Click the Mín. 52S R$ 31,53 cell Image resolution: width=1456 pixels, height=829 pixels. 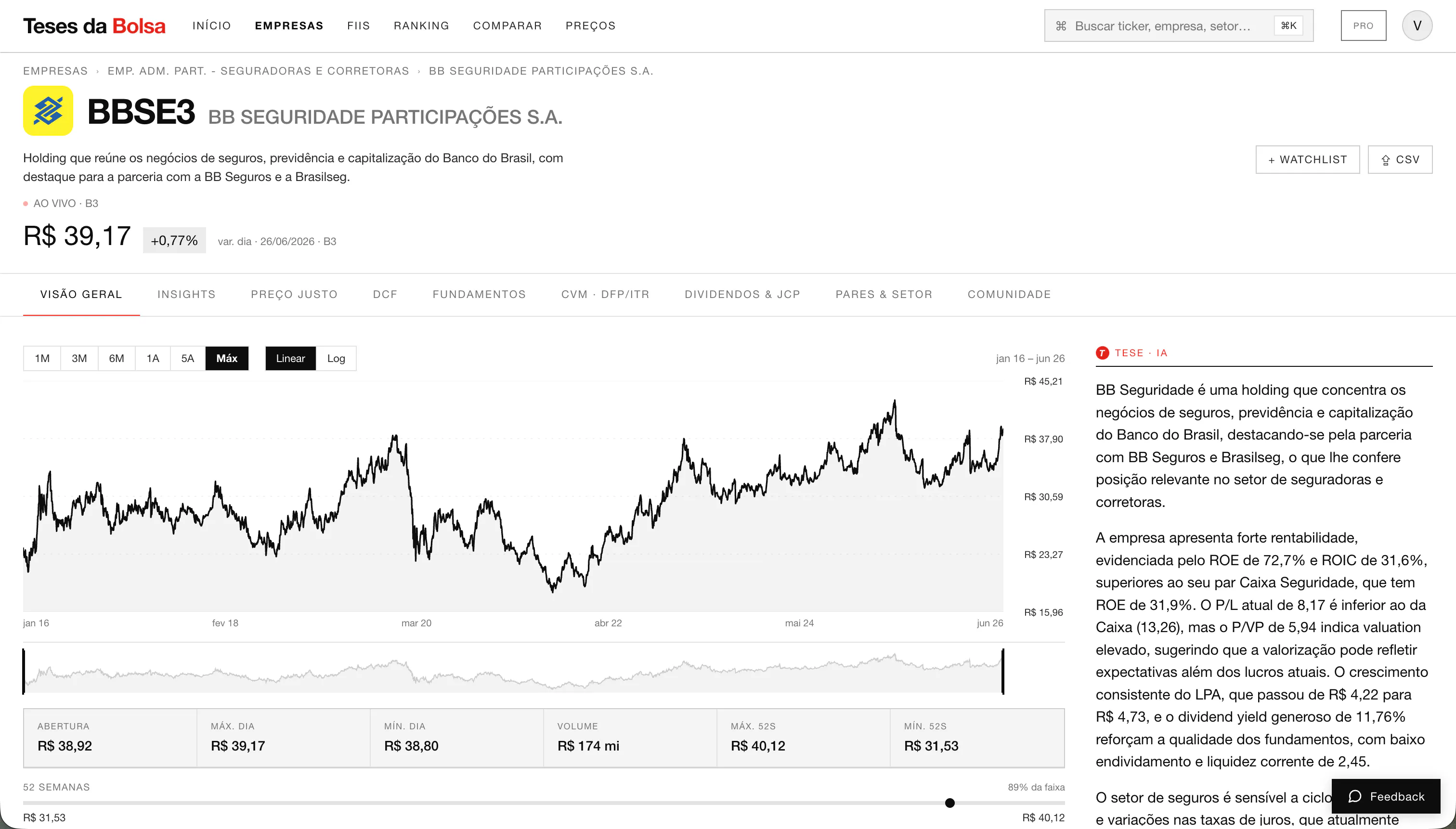977,738
